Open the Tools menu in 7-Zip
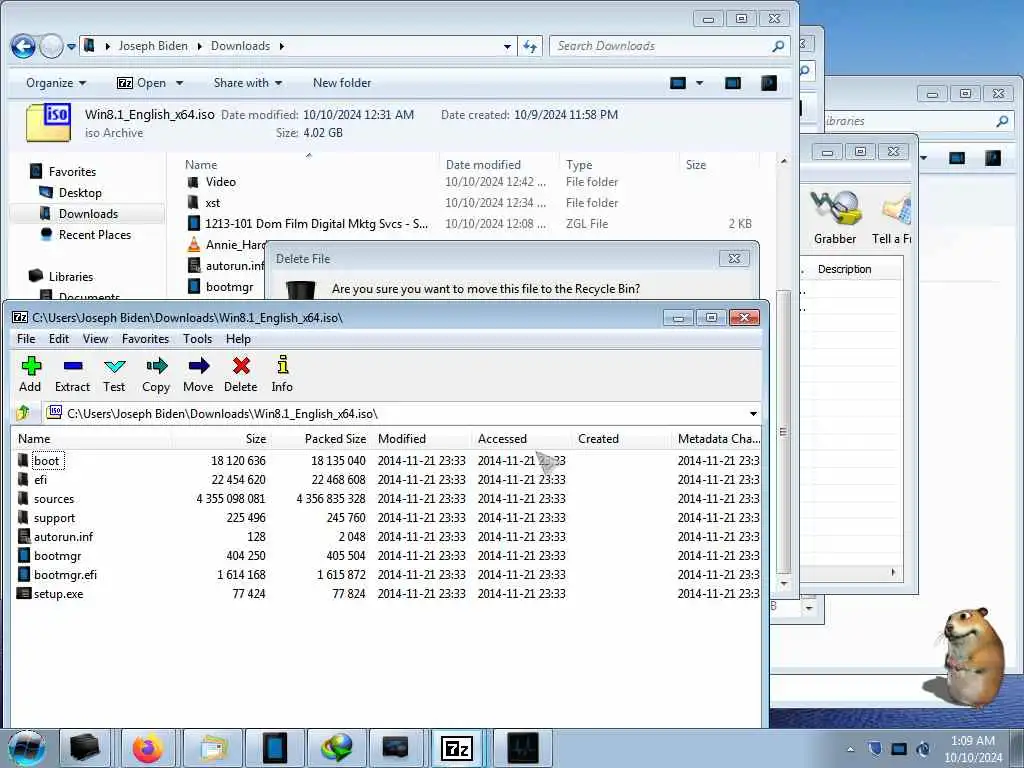1024x768 pixels. coord(197,338)
